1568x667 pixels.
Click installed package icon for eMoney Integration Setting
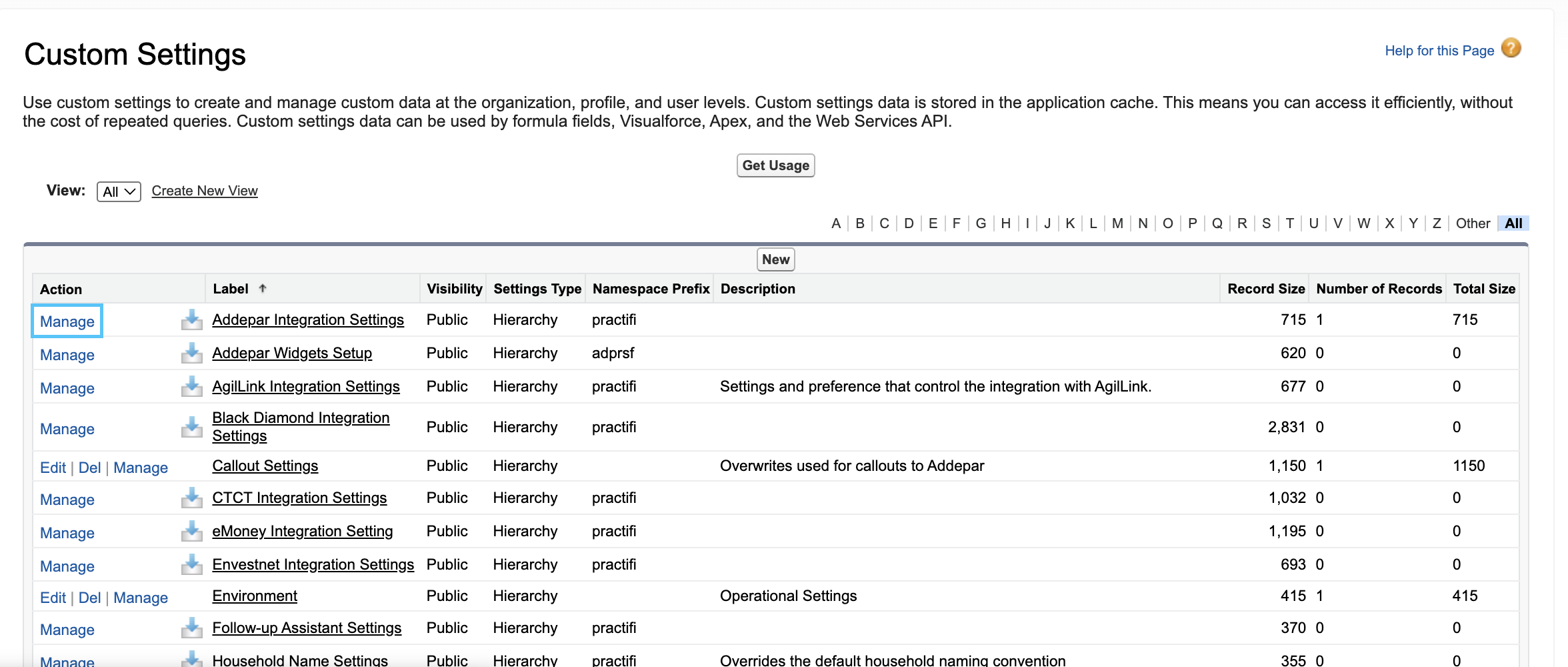tap(192, 532)
